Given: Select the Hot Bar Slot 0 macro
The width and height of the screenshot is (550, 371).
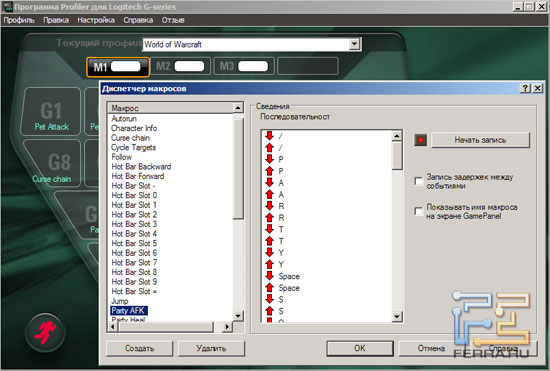Looking at the screenshot, I should 134,195.
